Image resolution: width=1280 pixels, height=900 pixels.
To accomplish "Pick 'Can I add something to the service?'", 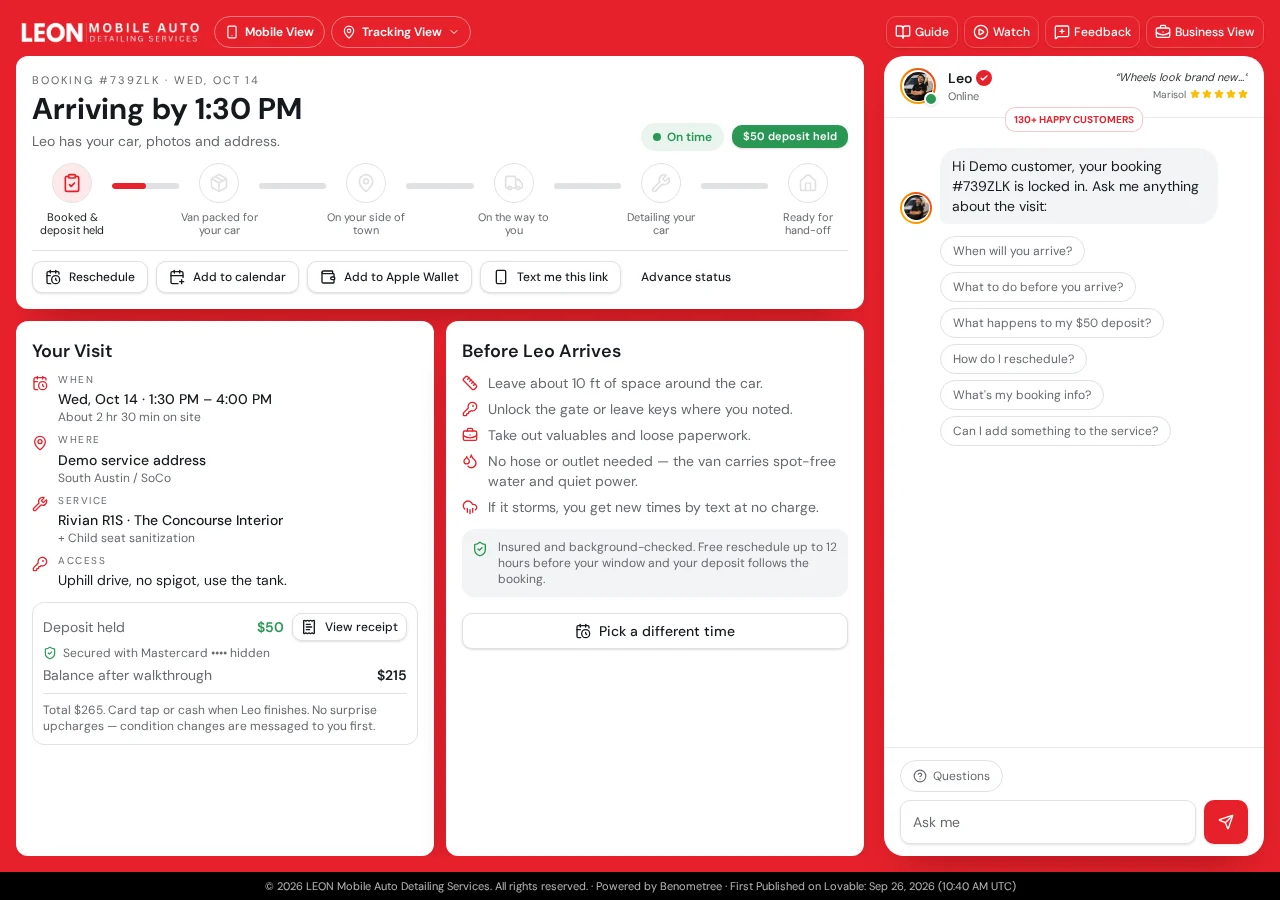I will (1055, 431).
